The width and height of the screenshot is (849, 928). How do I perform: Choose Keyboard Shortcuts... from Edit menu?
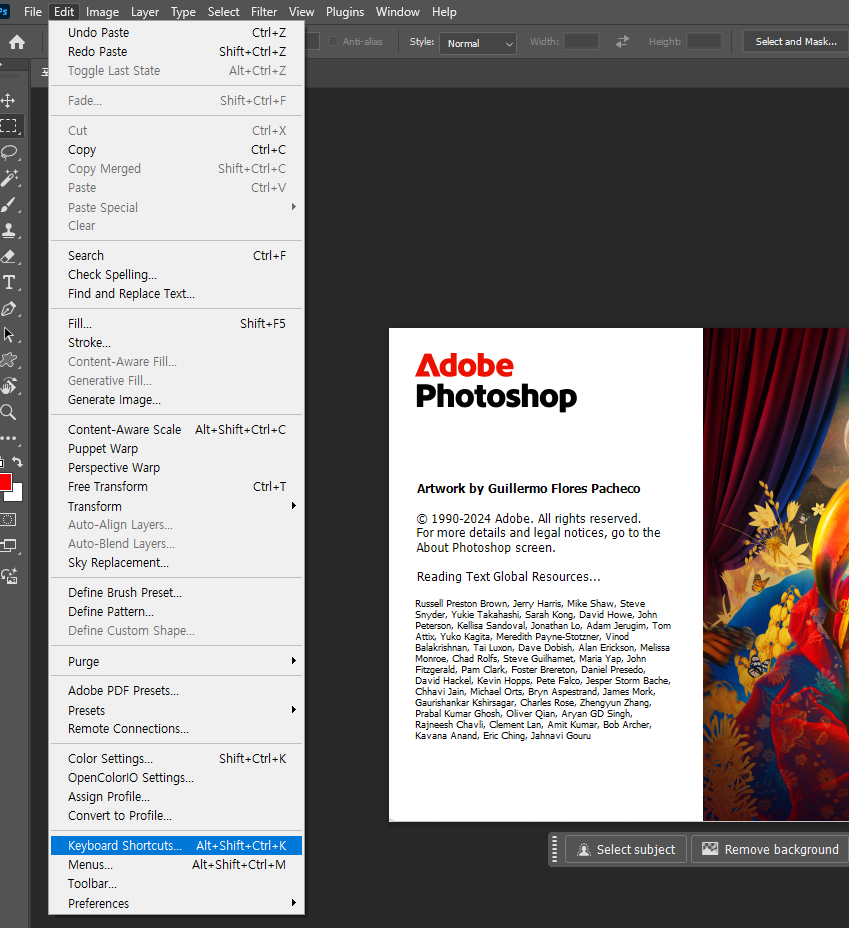point(176,845)
